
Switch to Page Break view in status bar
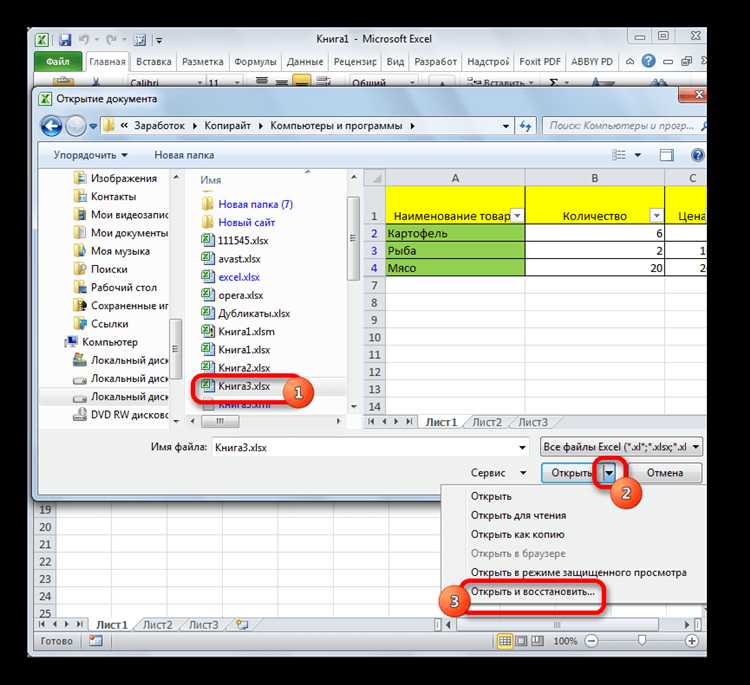[x=538, y=641]
